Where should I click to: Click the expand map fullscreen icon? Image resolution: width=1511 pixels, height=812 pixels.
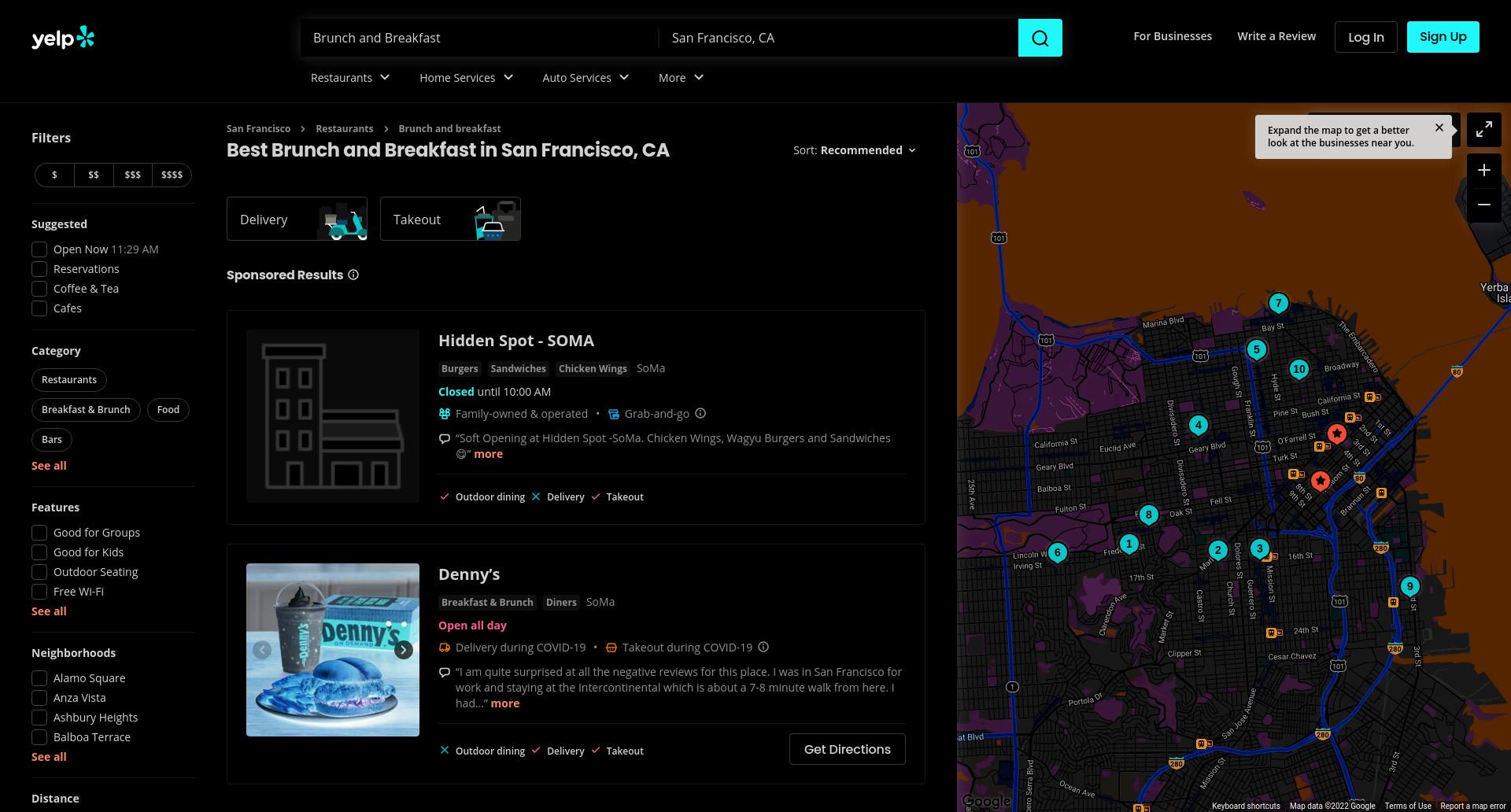tap(1483, 130)
